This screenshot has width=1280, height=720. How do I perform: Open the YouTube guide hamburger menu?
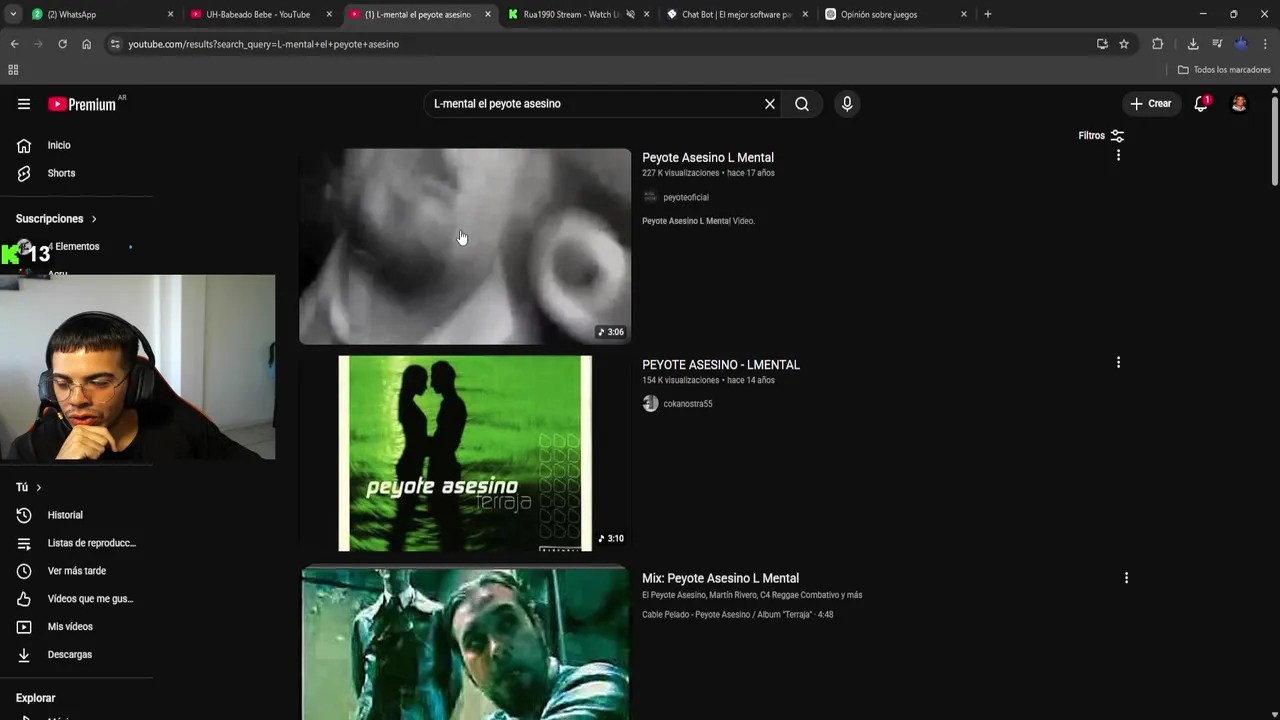click(x=24, y=104)
